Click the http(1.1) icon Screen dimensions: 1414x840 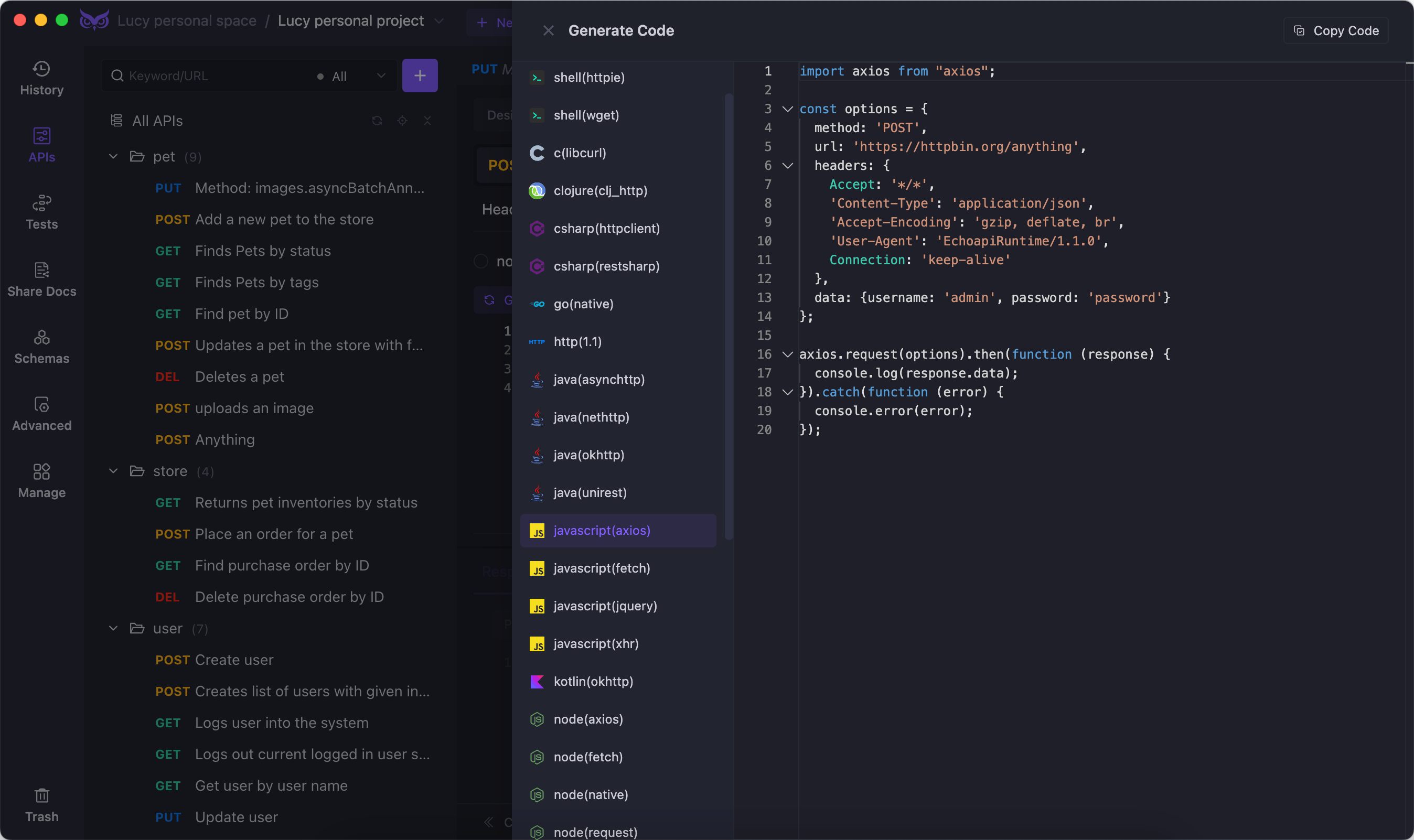pos(537,342)
